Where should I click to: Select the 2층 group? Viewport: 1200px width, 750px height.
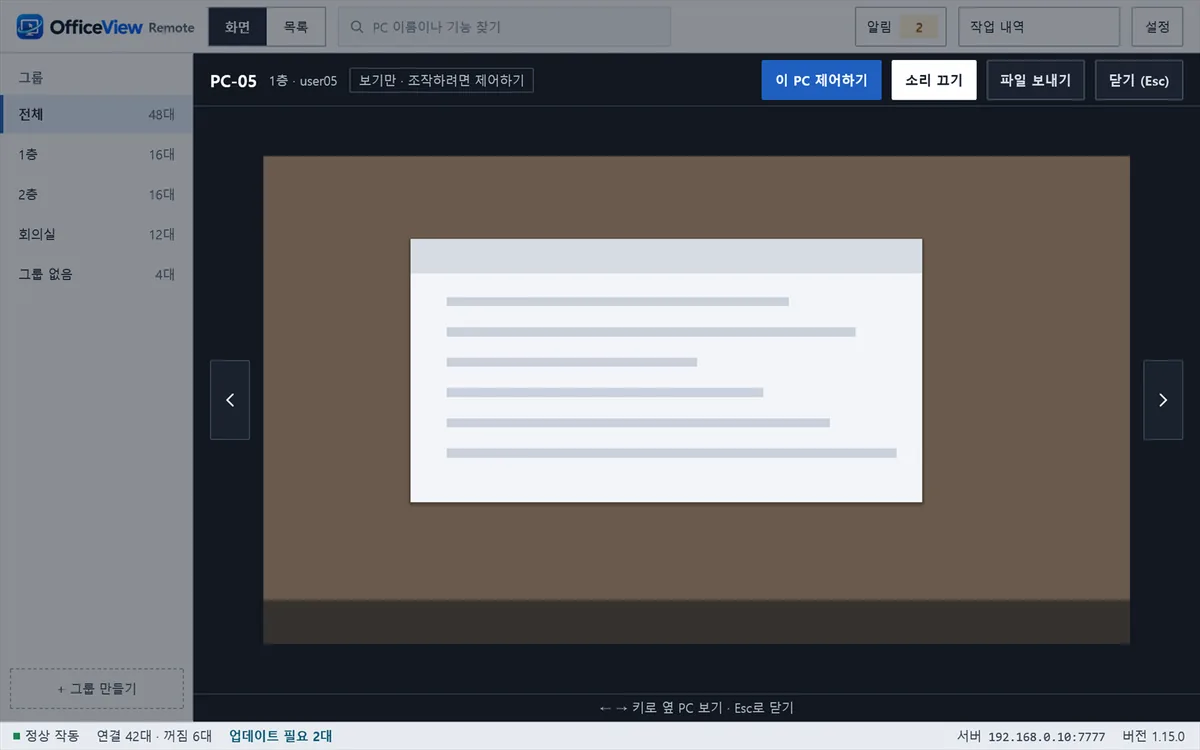point(96,194)
